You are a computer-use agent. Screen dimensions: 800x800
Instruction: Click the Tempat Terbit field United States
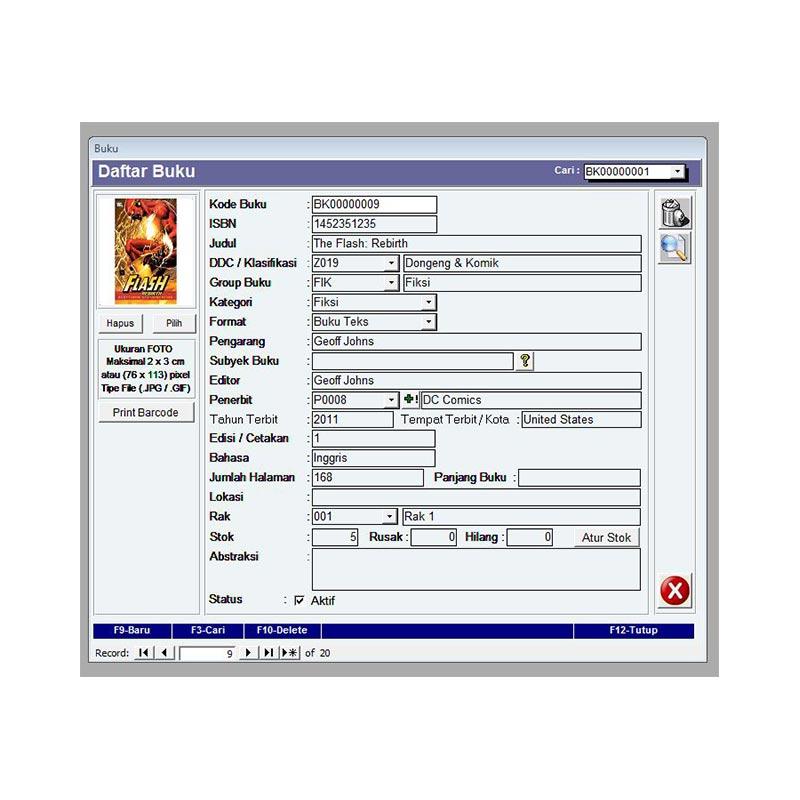[581, 419]
